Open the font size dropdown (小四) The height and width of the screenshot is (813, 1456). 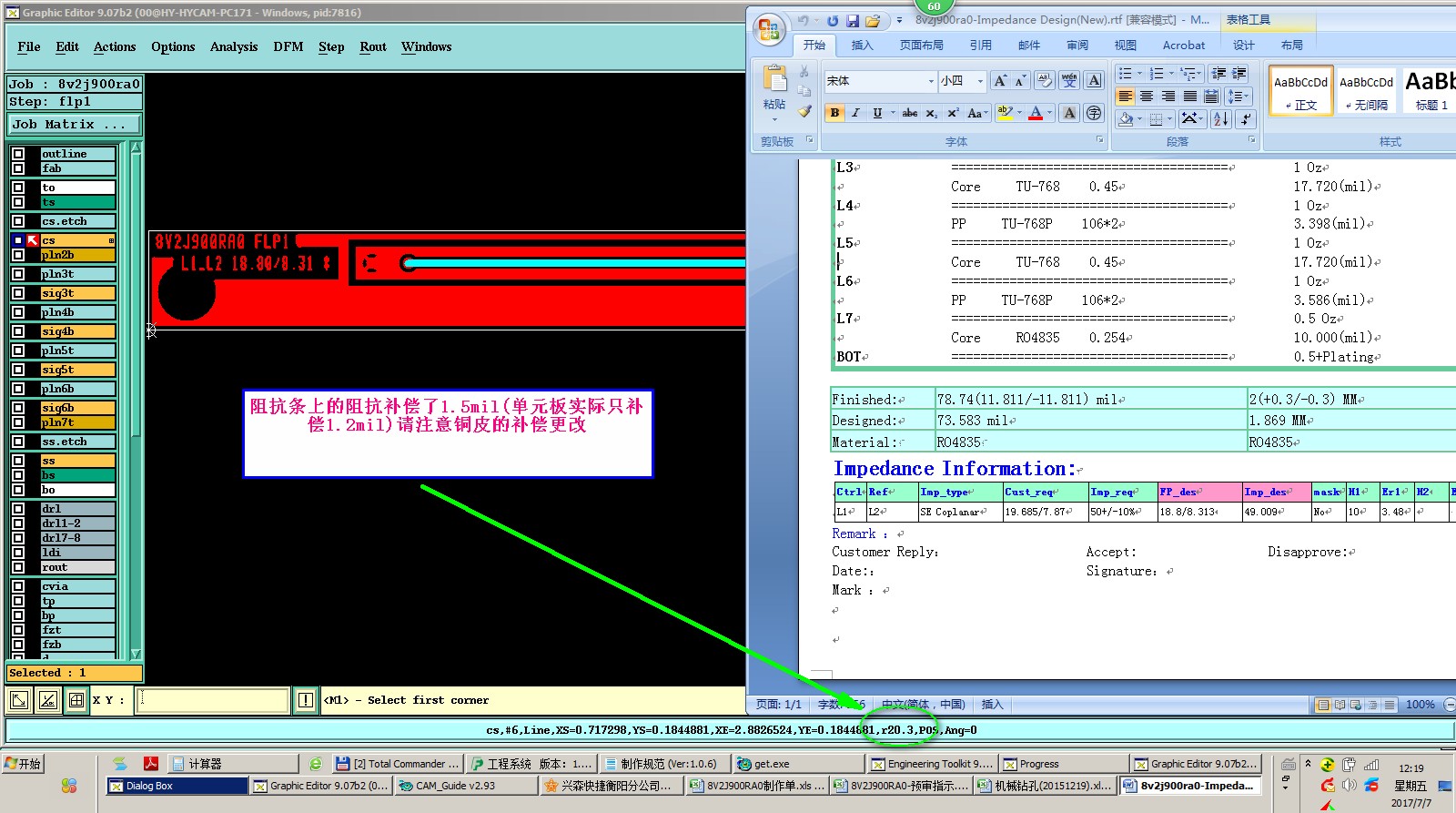point(980,81)
